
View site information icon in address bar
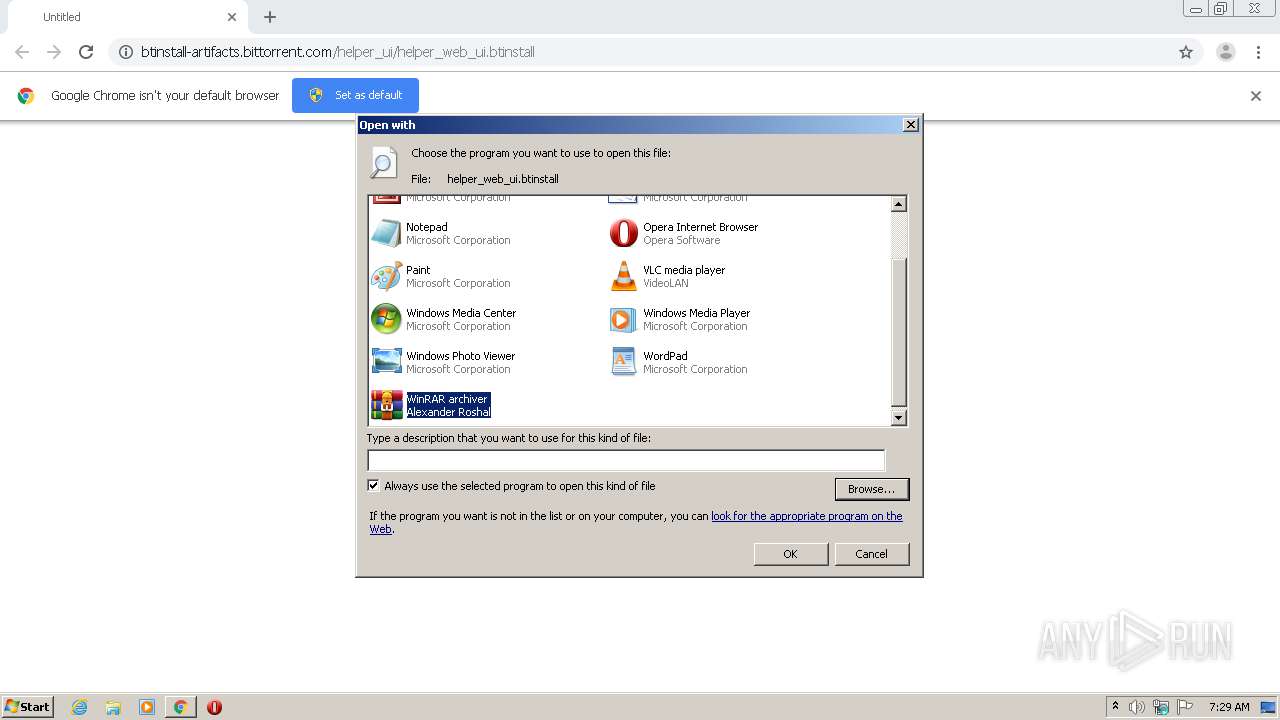[126, 52]
